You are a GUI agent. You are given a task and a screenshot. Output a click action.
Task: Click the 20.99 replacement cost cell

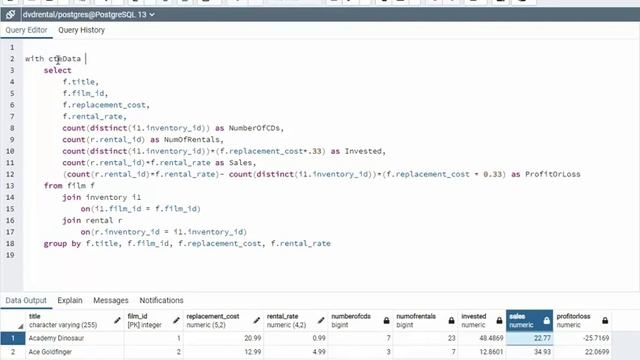(223, 338)
